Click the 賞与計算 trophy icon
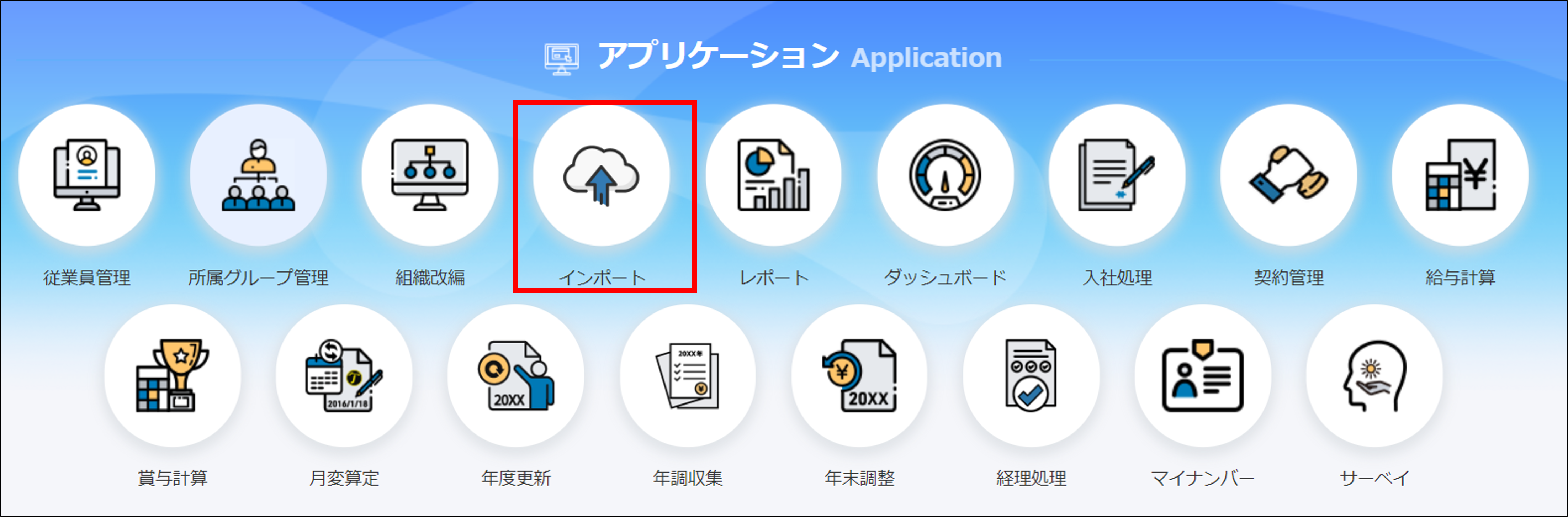This screenshot has width=1568, height=517. tap(172, 376)
